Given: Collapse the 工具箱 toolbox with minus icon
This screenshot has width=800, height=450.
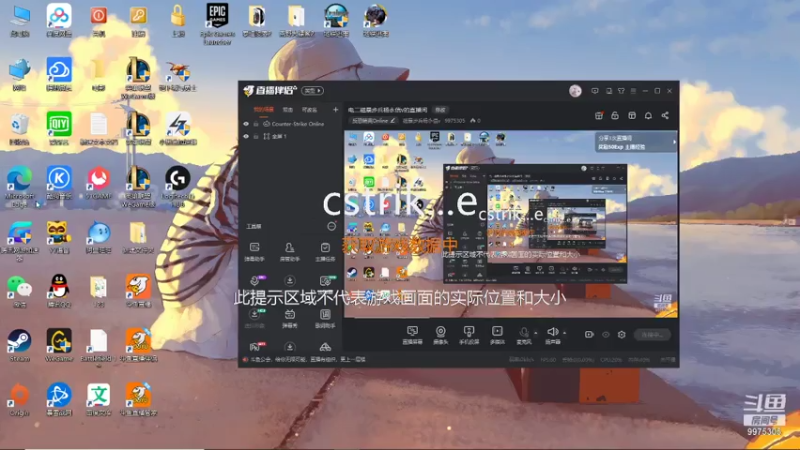Looking at the screenshot, I should (332, 226).
